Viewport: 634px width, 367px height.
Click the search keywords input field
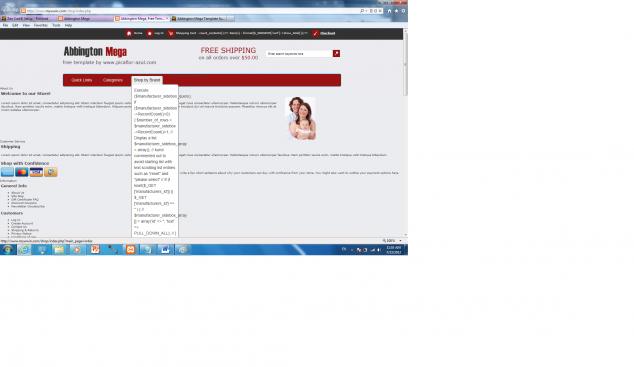click(x=299, y=53)
